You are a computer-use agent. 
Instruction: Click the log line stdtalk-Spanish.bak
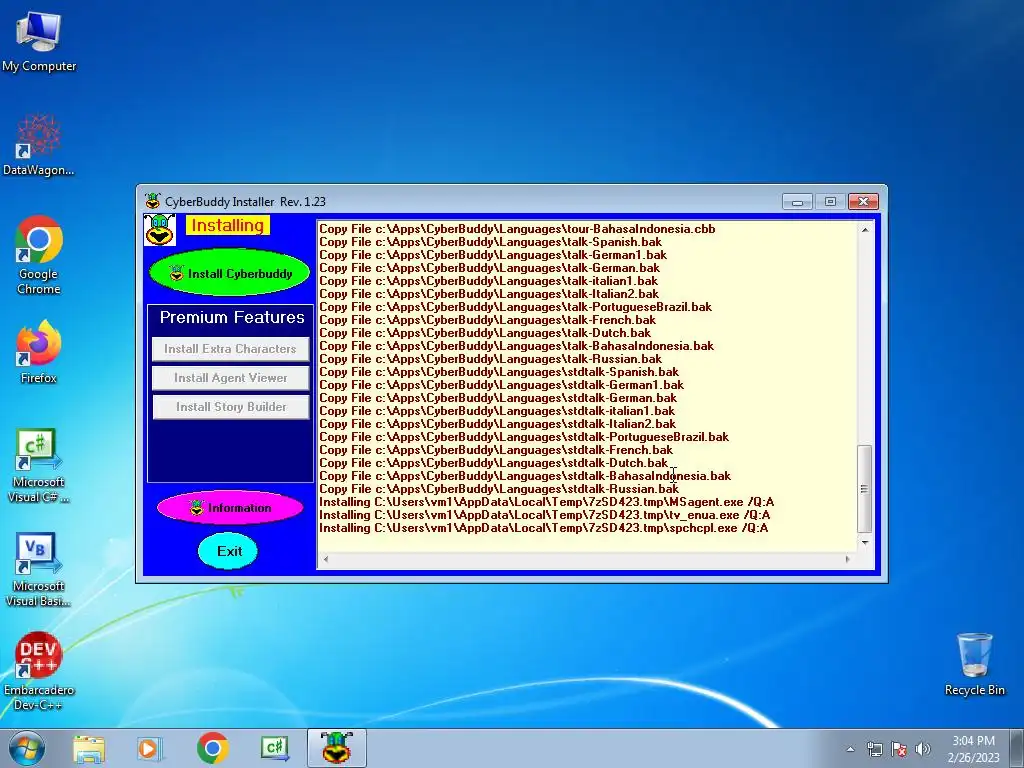(499, 372)
